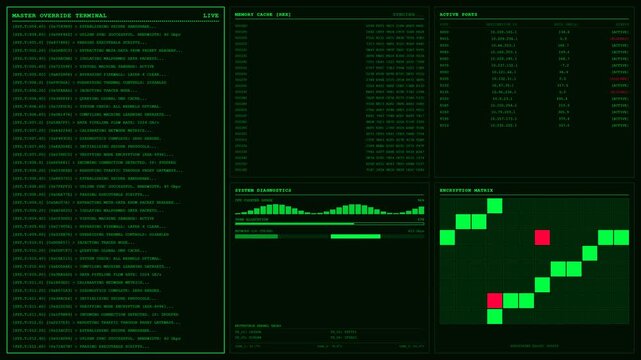Click the upper red cell in Encryption Matrix
Image resolution: width=641 pixels, height=360 pixels.
pos(542,237)
